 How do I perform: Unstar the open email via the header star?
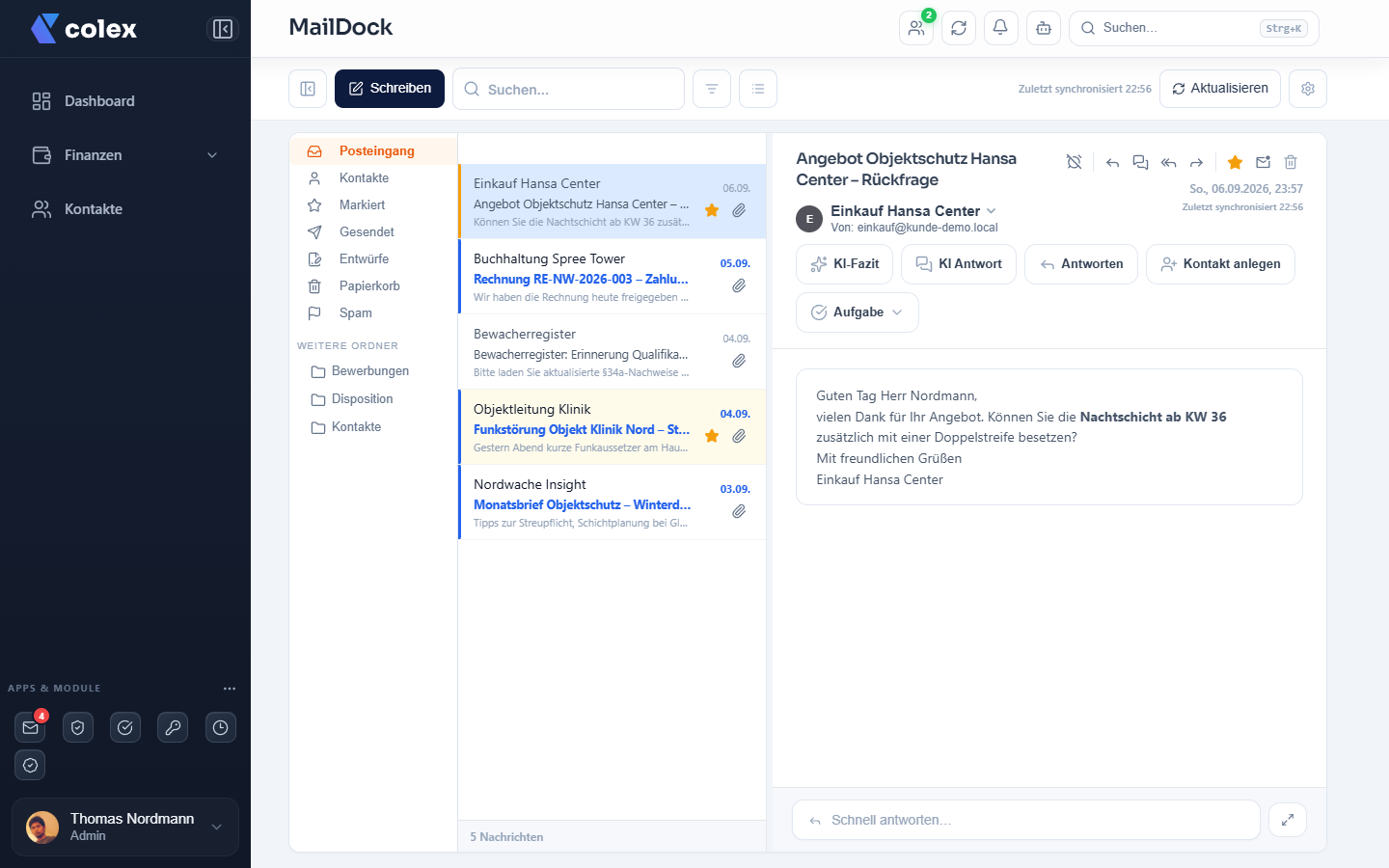tap(1235, 162)
